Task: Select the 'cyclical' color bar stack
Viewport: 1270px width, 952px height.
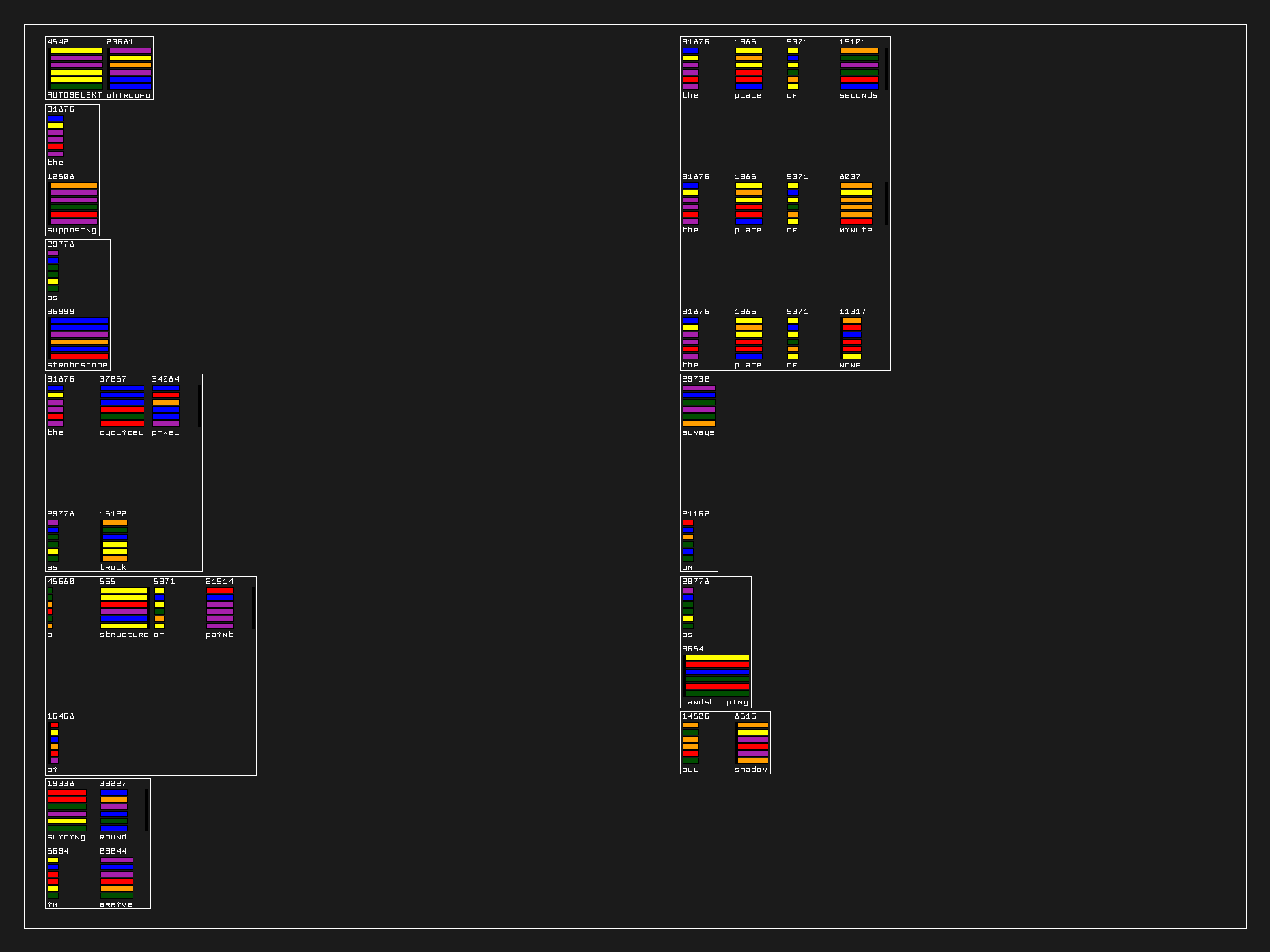Action: tap(122, 405)
